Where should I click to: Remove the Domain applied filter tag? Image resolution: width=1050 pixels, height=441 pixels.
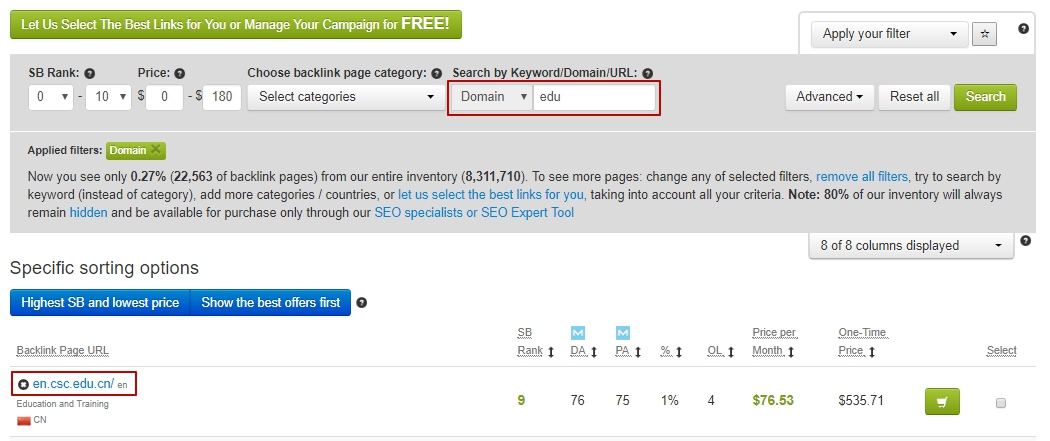(x=155, y=150)
